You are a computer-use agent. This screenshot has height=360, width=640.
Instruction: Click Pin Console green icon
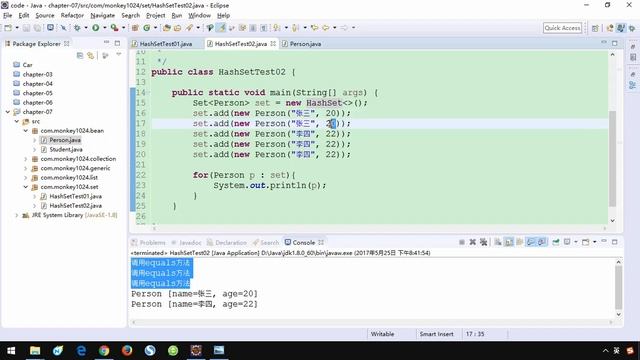(x=556, y=242)
